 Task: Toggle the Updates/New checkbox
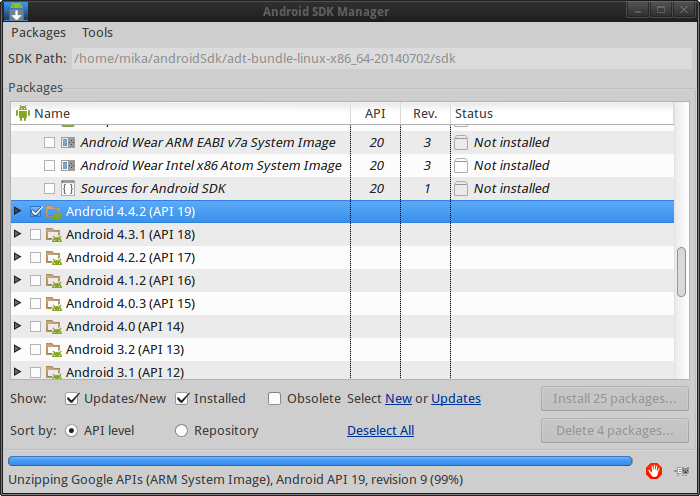point(72,399)
